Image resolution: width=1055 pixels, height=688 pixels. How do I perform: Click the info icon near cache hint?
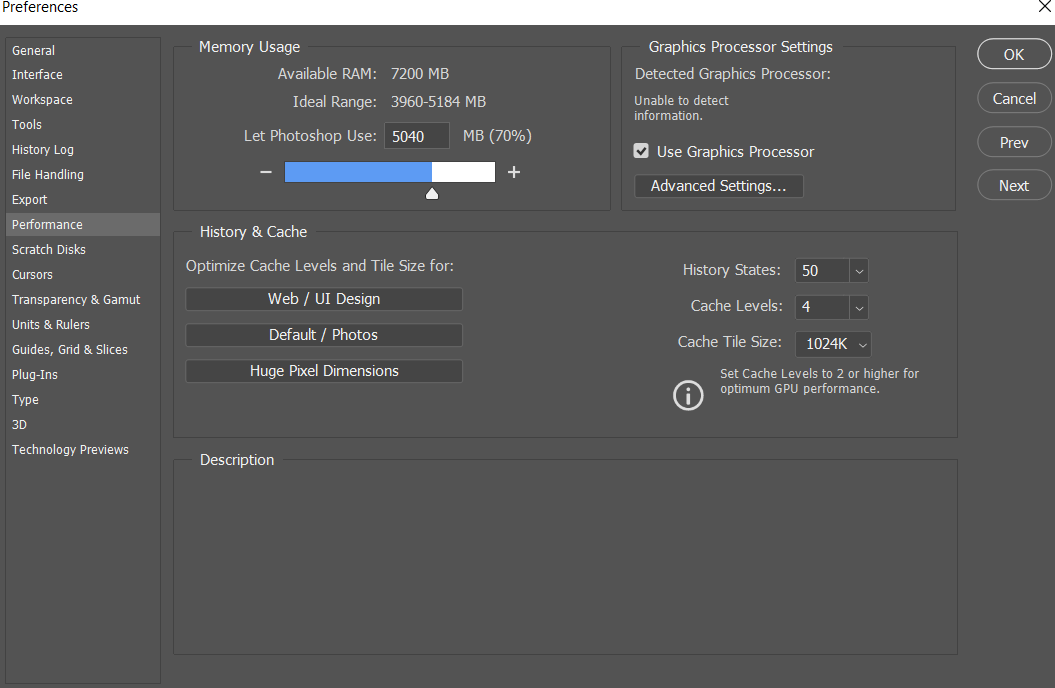pos(688,395)
